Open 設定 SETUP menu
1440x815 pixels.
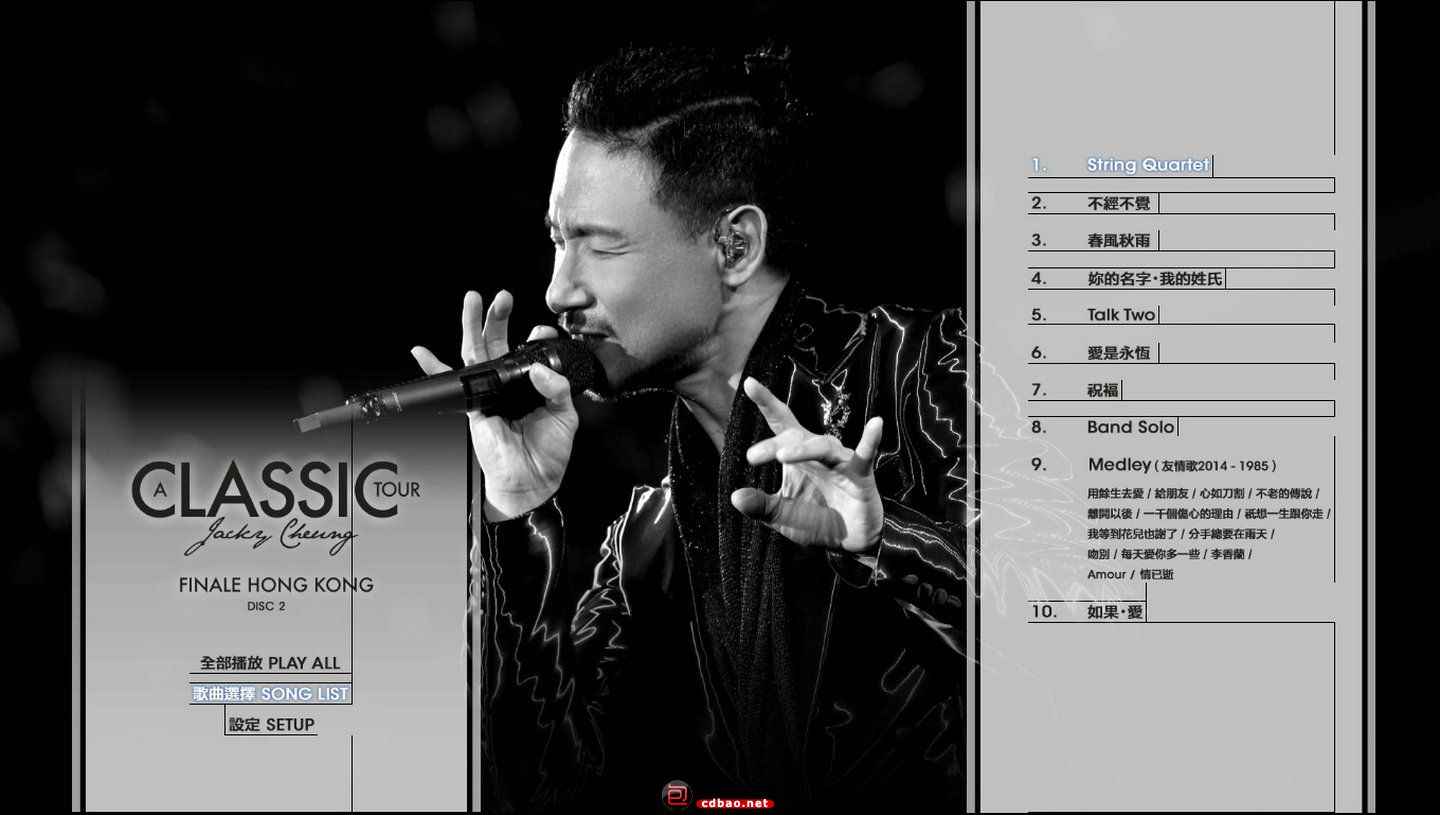[271, 724]
